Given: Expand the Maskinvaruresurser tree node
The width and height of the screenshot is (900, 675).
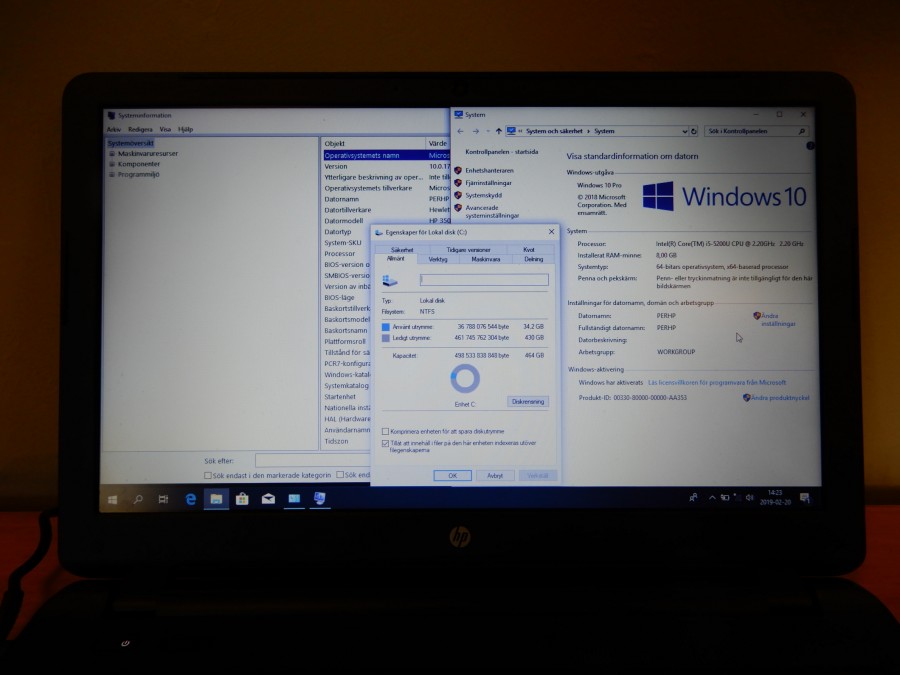Looking at the screenshot, I should [111, 154].
